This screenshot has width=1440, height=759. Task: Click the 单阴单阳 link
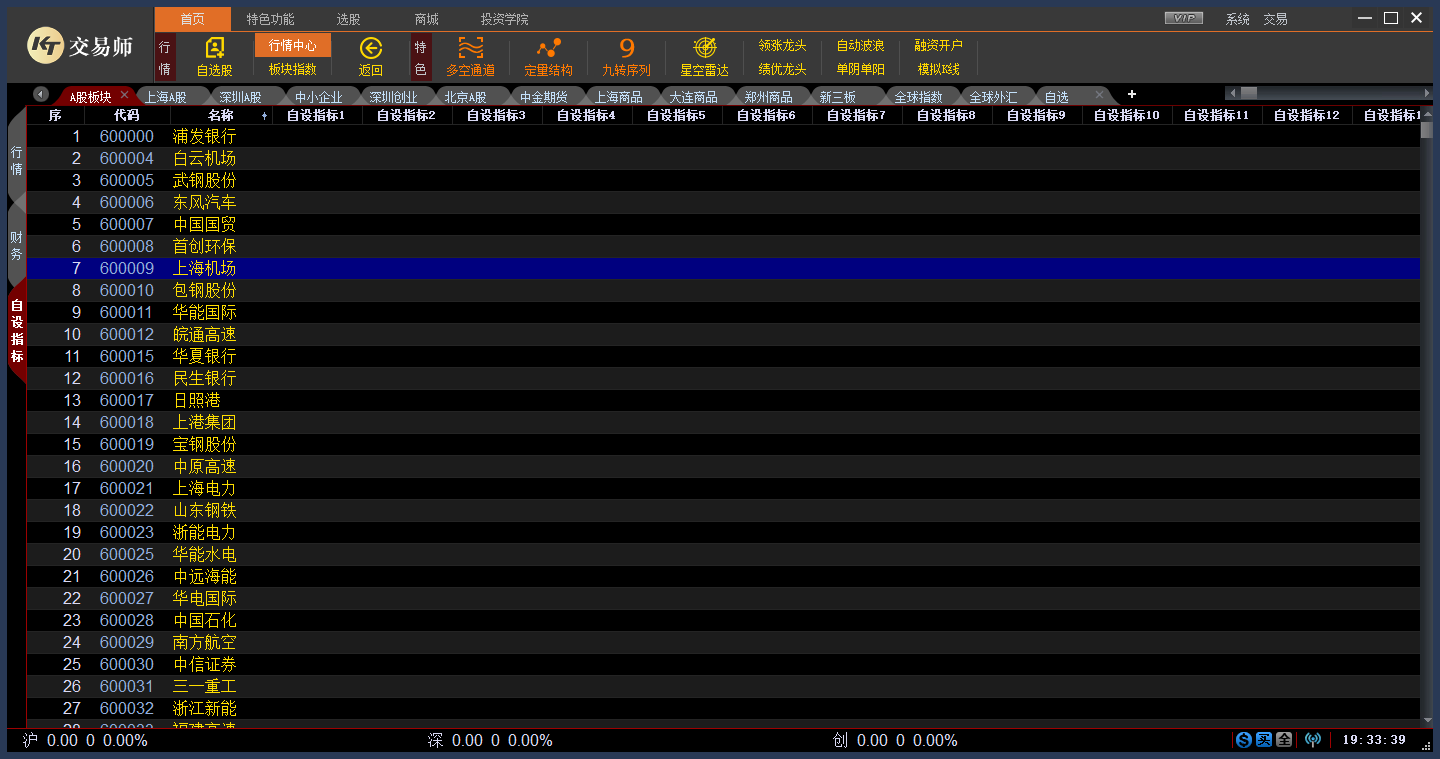click(x=860, y=70)
